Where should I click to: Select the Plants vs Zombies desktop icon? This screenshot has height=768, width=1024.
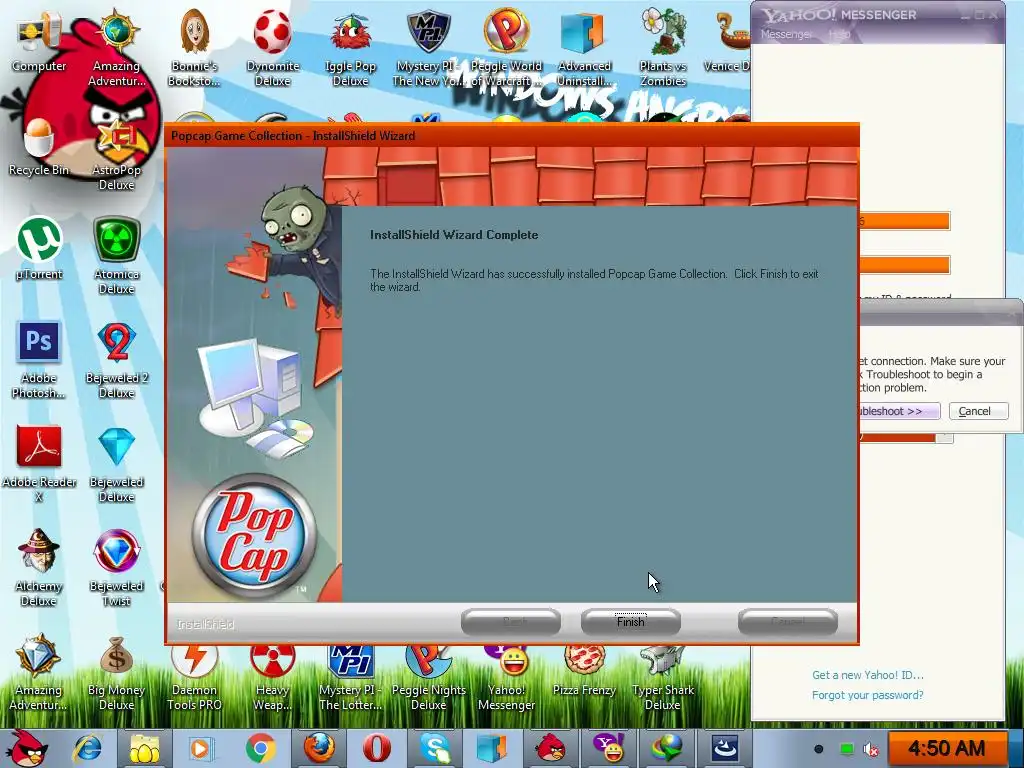coord(663,49)
